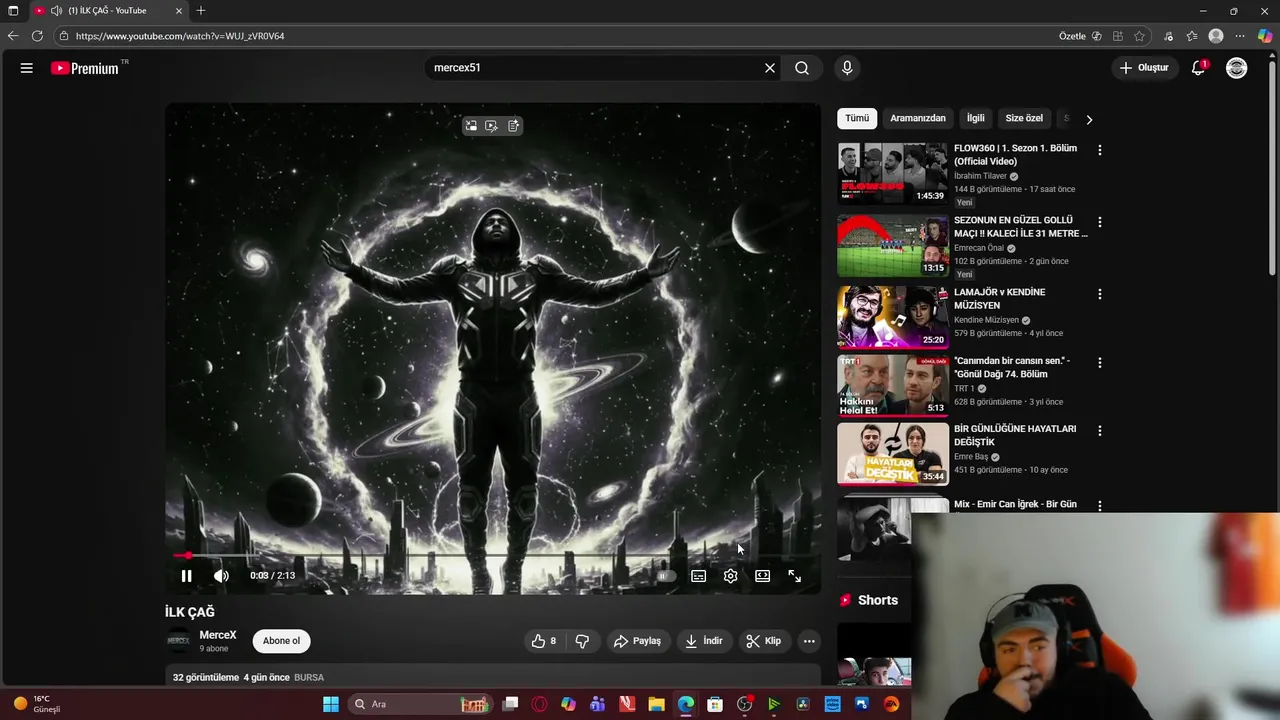Select the Tümü filter chip
The width and height of the screenshot is (1280, 720).
click(x=857, y=118)
